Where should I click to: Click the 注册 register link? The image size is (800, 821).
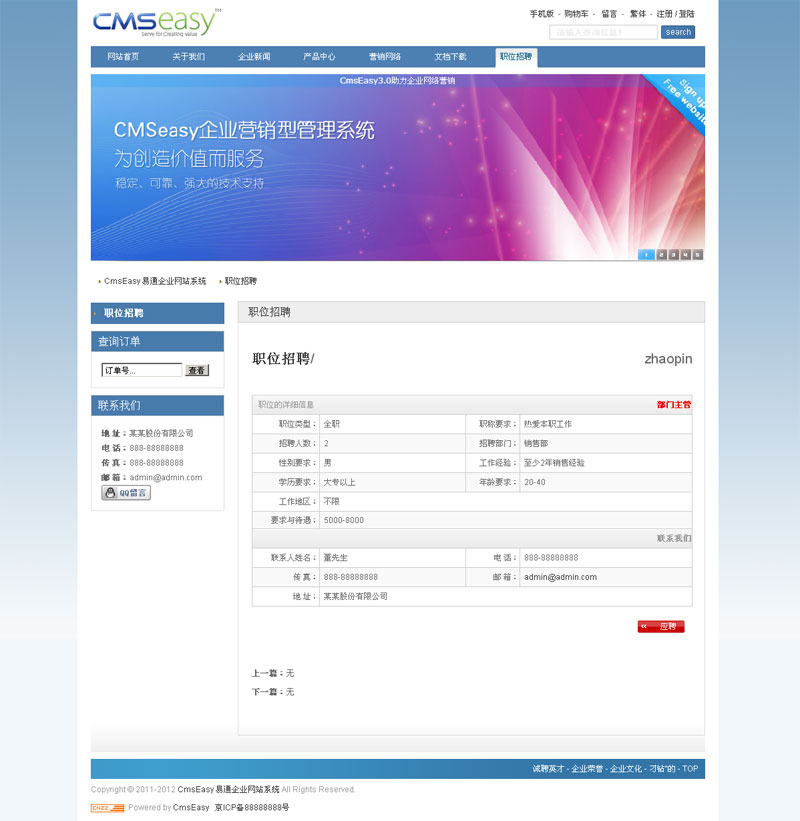(664, 14)
